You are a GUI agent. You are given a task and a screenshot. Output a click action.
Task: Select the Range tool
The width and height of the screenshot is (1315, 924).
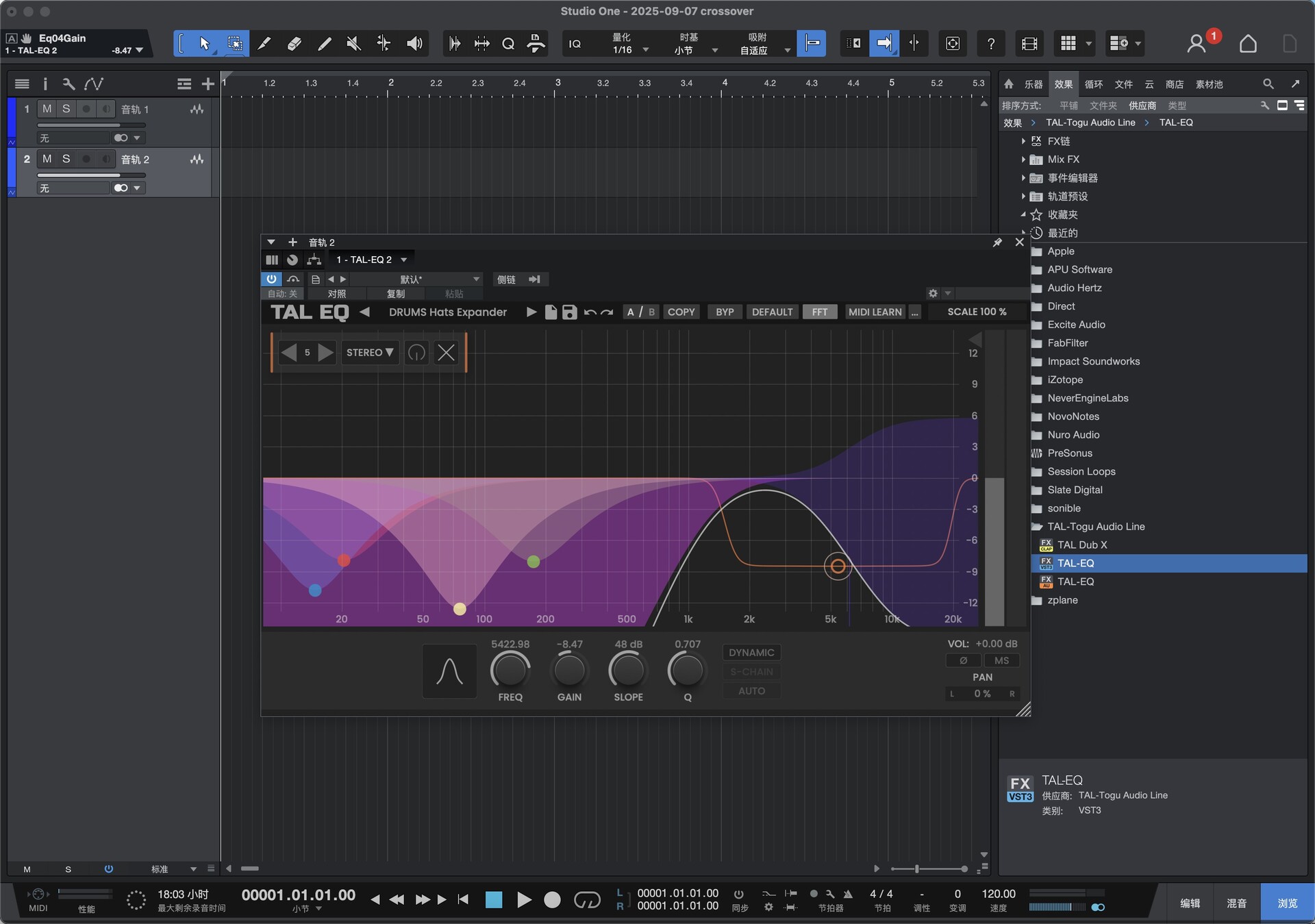tap(234, 44)
